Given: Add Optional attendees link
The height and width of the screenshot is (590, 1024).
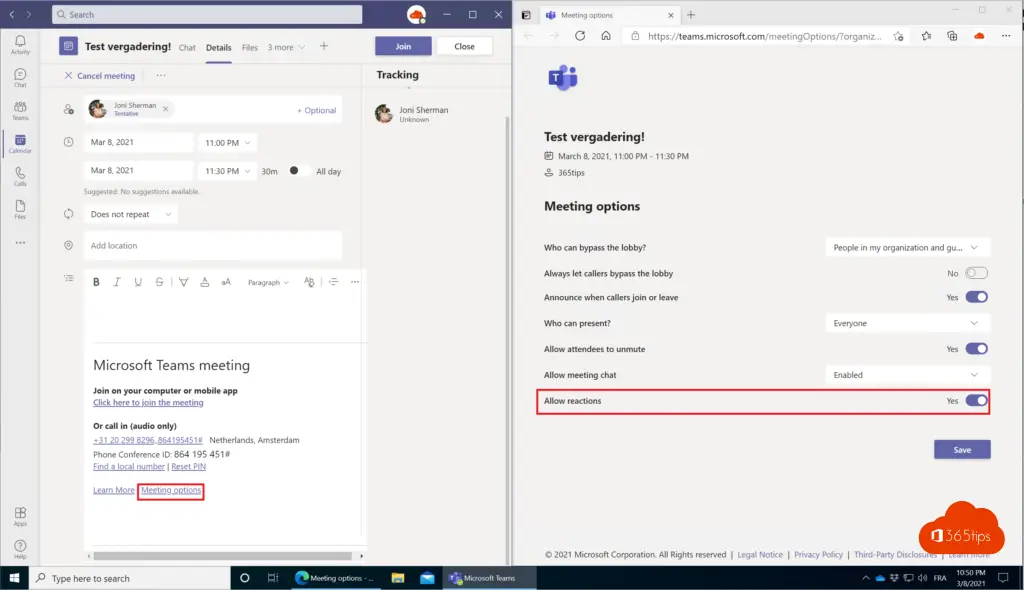Looking at the screenshot, I should (316, 110).
